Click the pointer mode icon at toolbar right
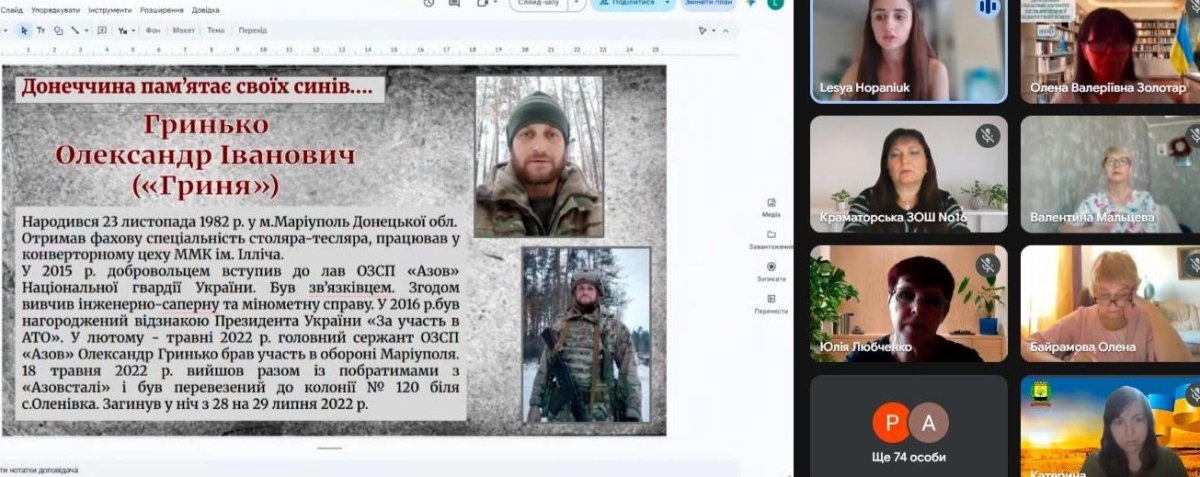The height and width of the screenshot is (477, 1200). point(704,30)
